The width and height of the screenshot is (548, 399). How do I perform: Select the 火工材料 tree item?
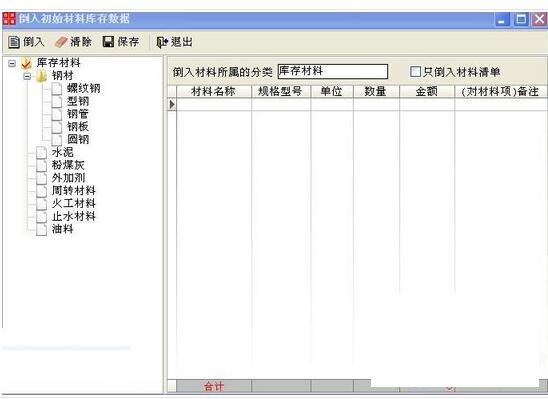pos(73,203)
